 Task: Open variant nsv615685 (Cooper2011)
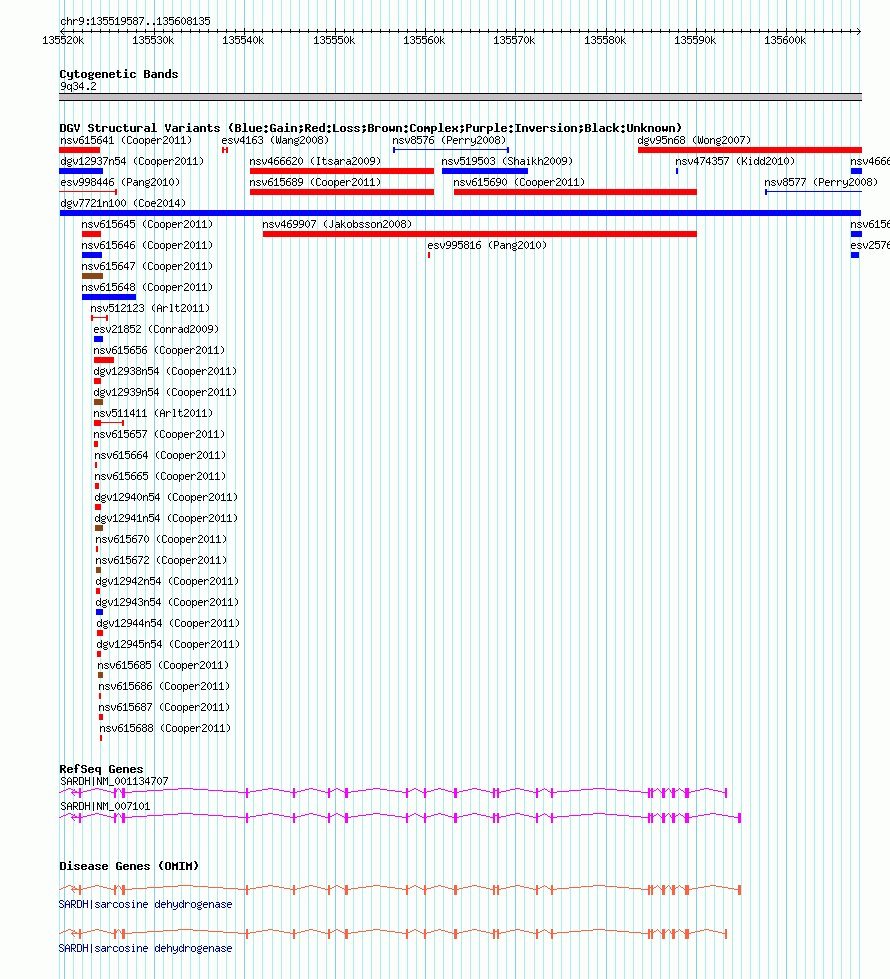point(163,666)
